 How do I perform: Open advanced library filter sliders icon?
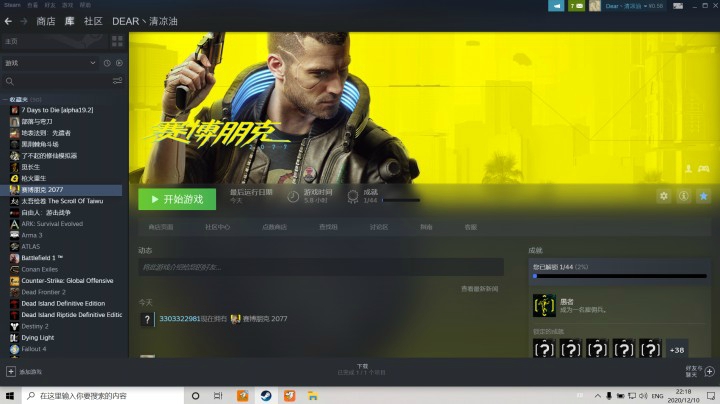point(117,81)
